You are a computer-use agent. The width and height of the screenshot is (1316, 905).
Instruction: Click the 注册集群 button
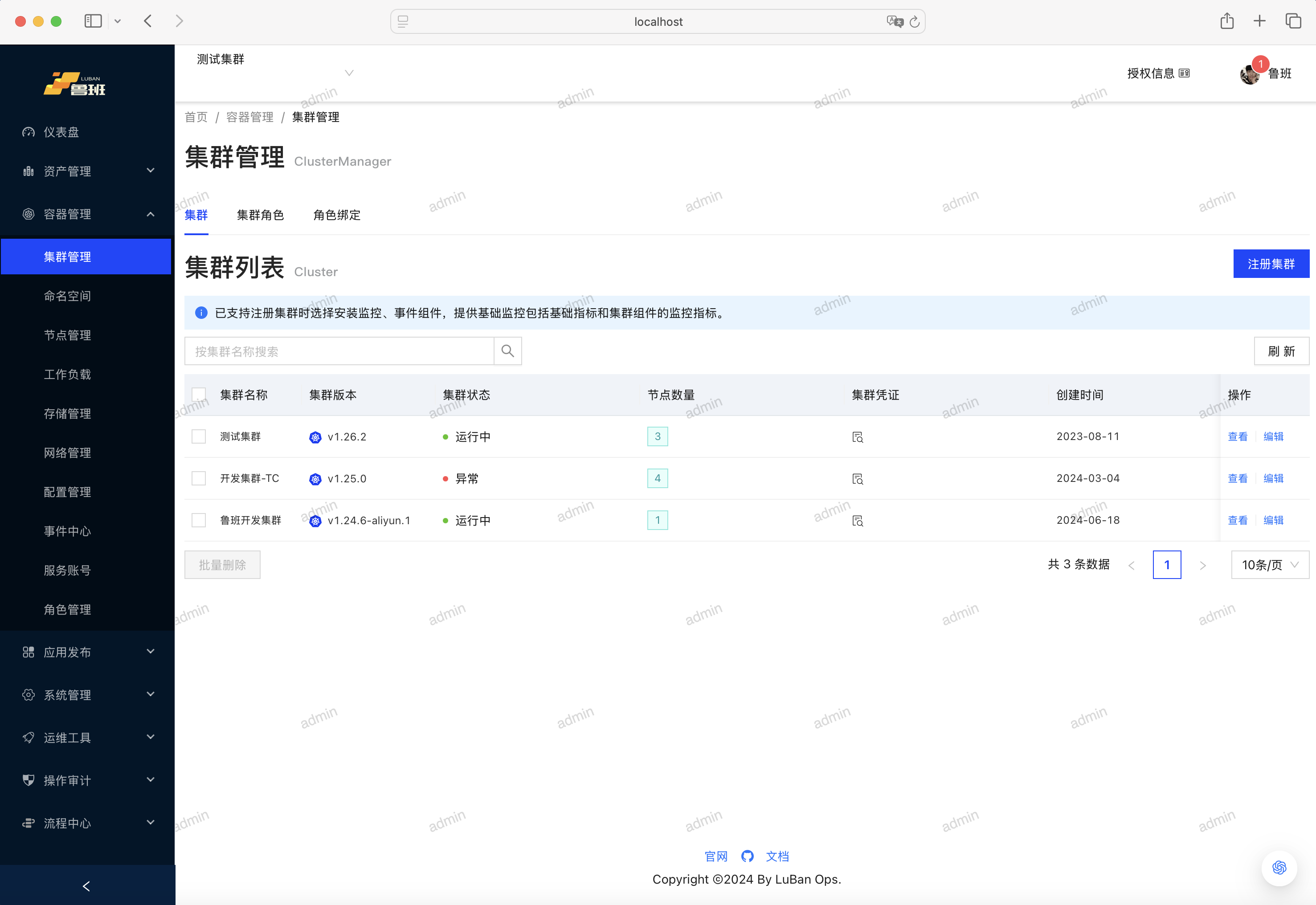click(x=1271, y=264)
